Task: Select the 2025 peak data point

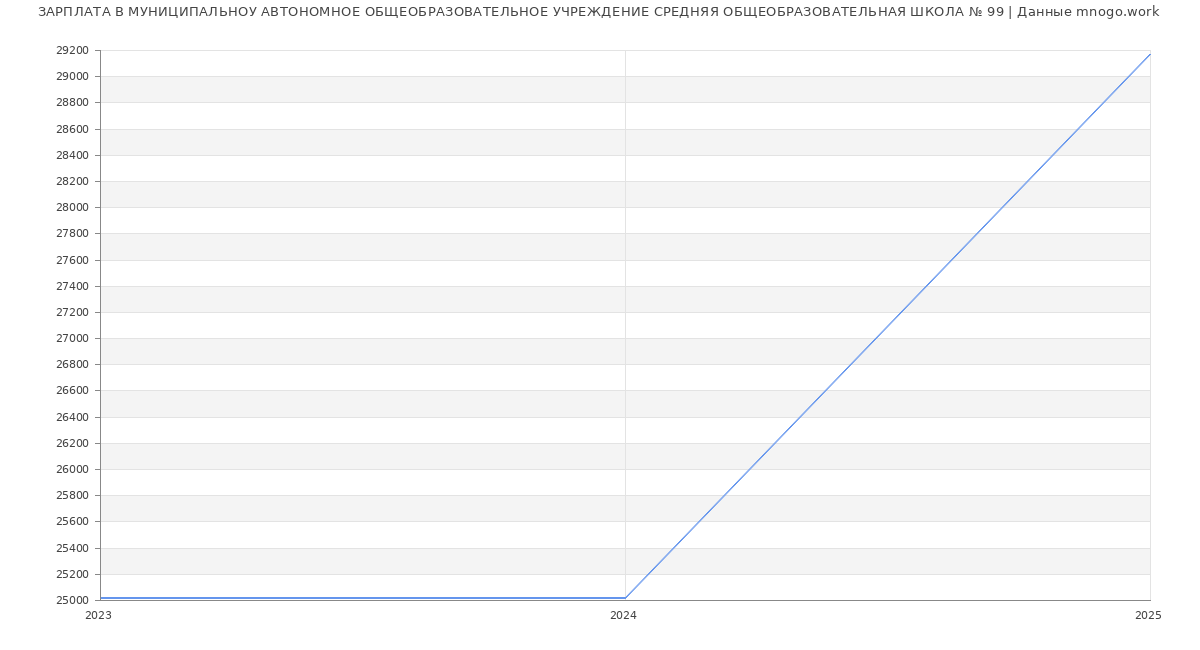Action: 1150,54
